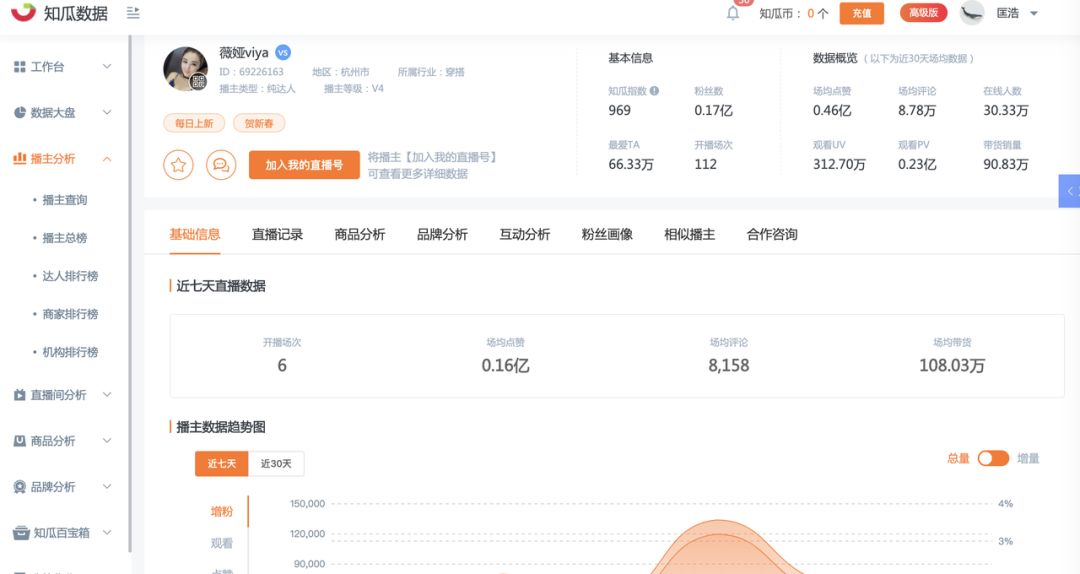Toggle the 总量/增量 switch
Viewport: 1080px width, 574px height.
click(993, 458)
